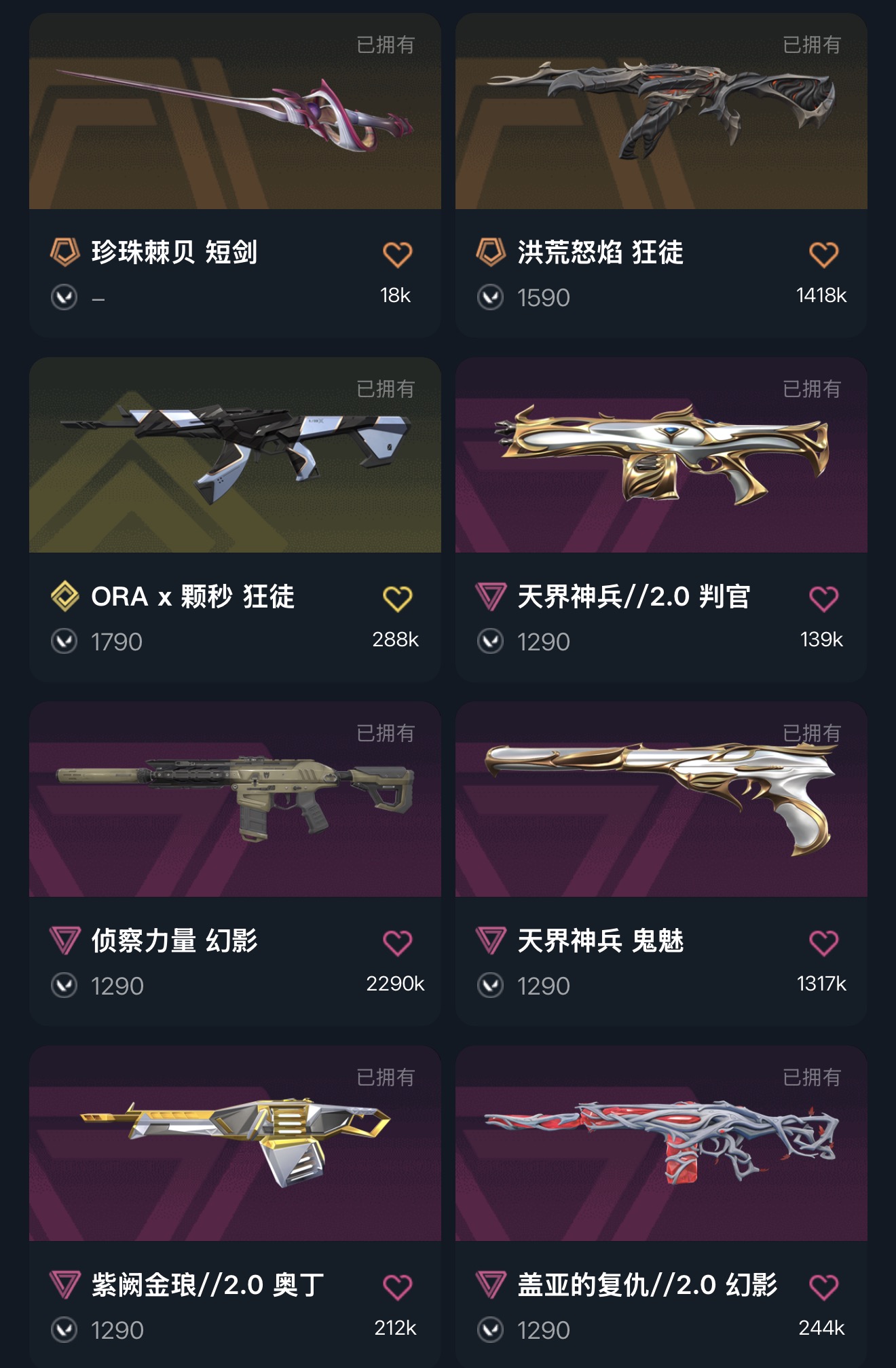The height and width of the screenshot is (1368, 896).
Task: Open the 天界神兵 鬼魅 pistol thumbnail
Action: pos(661,800)
